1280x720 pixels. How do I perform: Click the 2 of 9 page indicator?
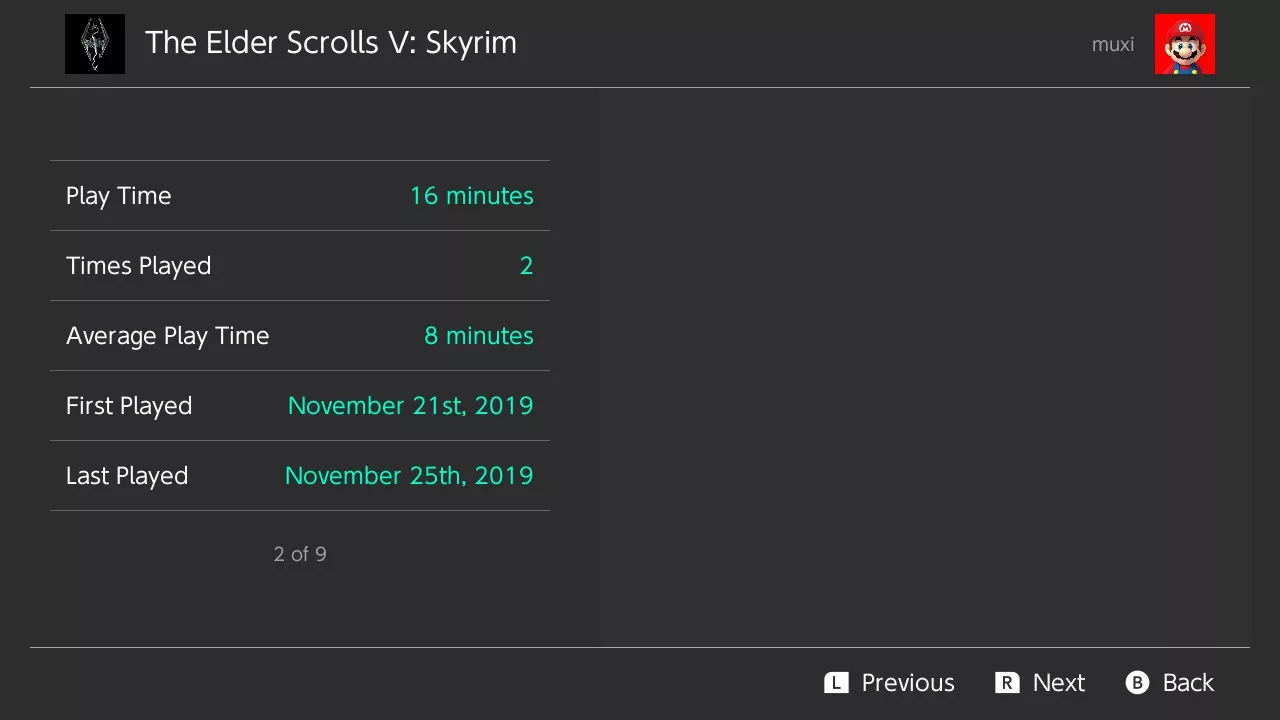click(300, 554)
